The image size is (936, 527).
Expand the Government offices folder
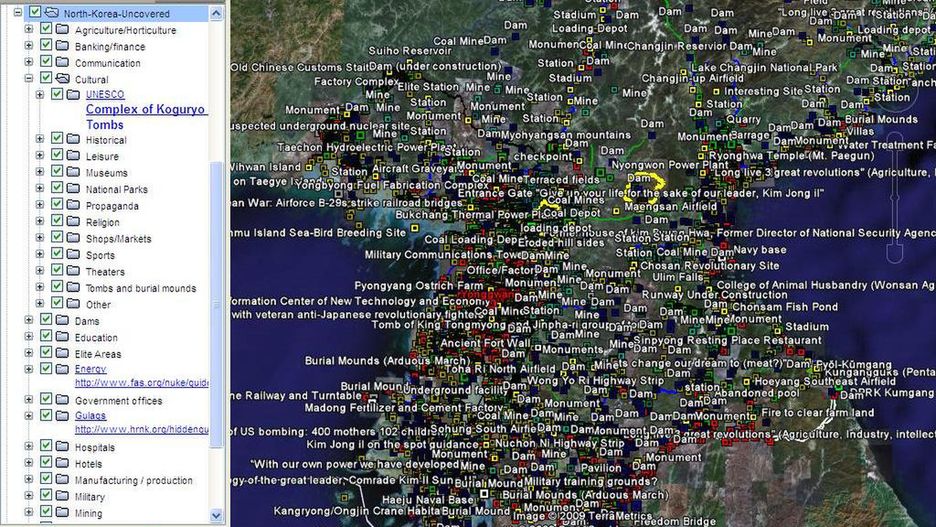[x=29, y=400]
